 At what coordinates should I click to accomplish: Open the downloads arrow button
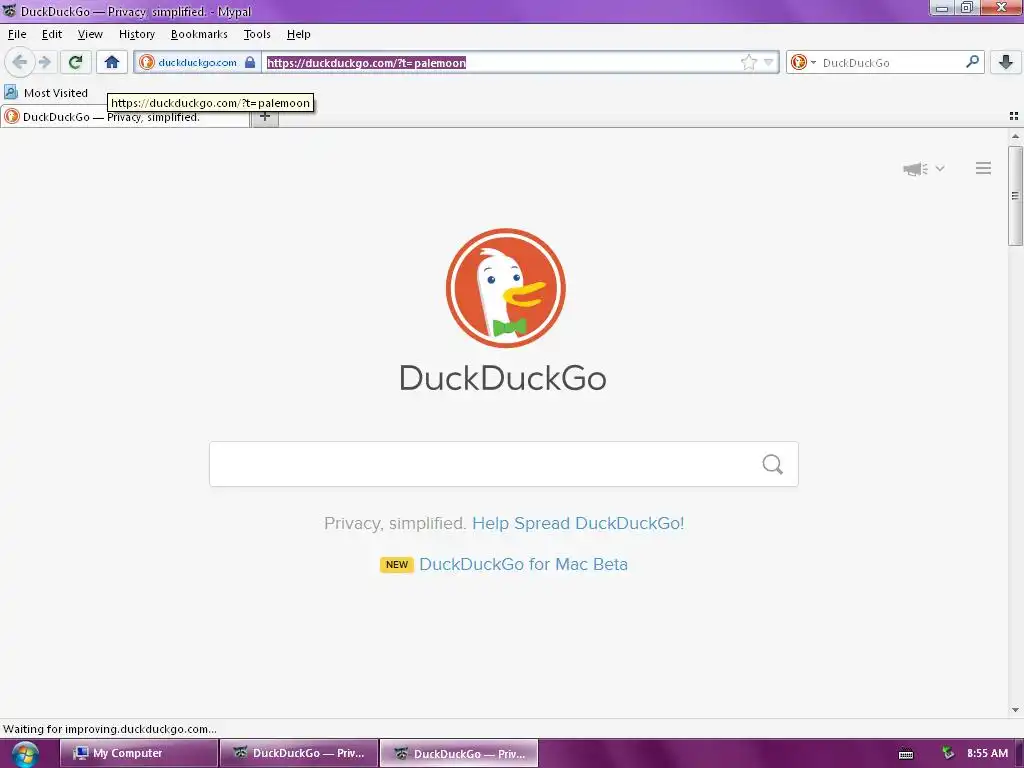pyautogui.click(x=1006, y=62)
